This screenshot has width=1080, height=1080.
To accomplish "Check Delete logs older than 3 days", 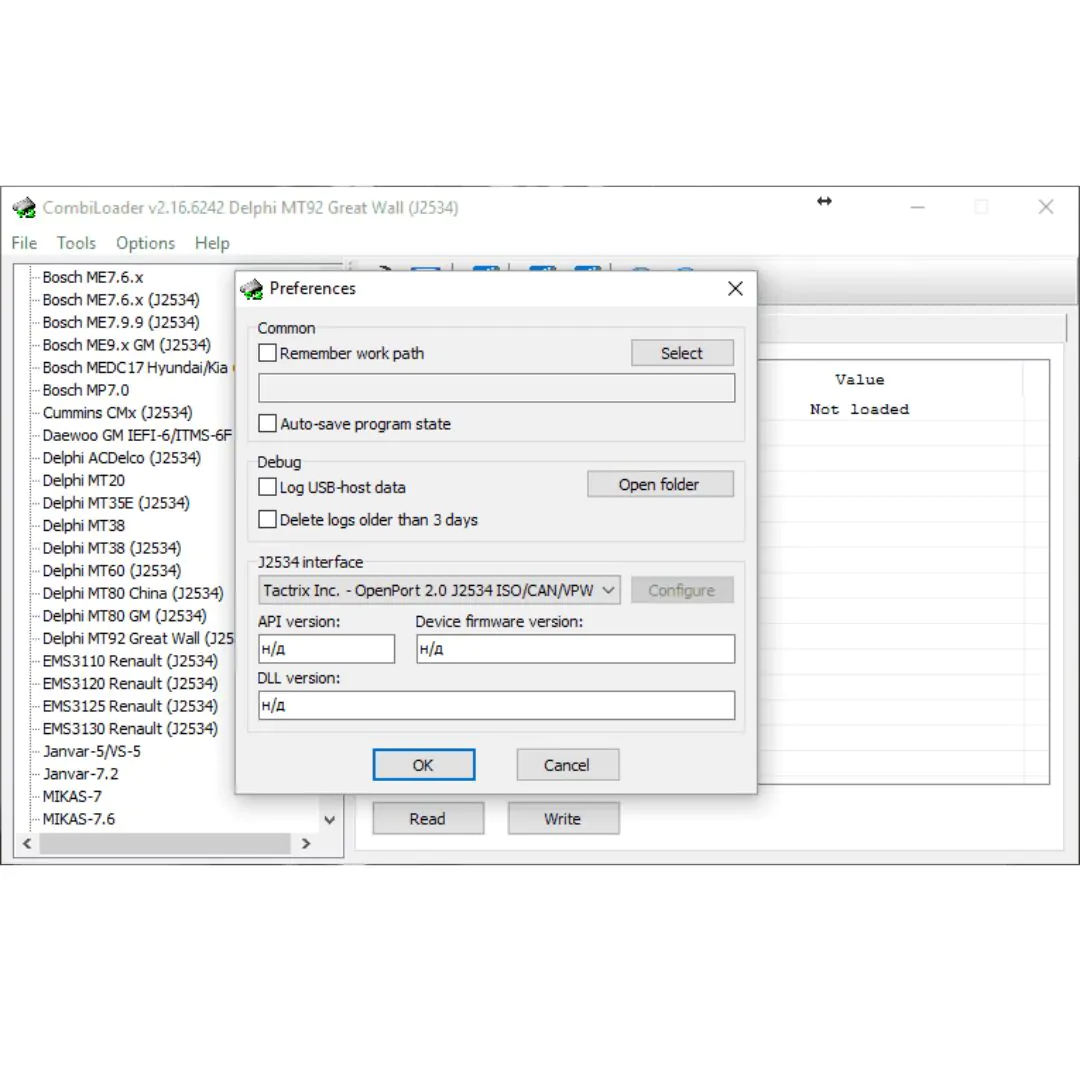I will click(268, 520).
